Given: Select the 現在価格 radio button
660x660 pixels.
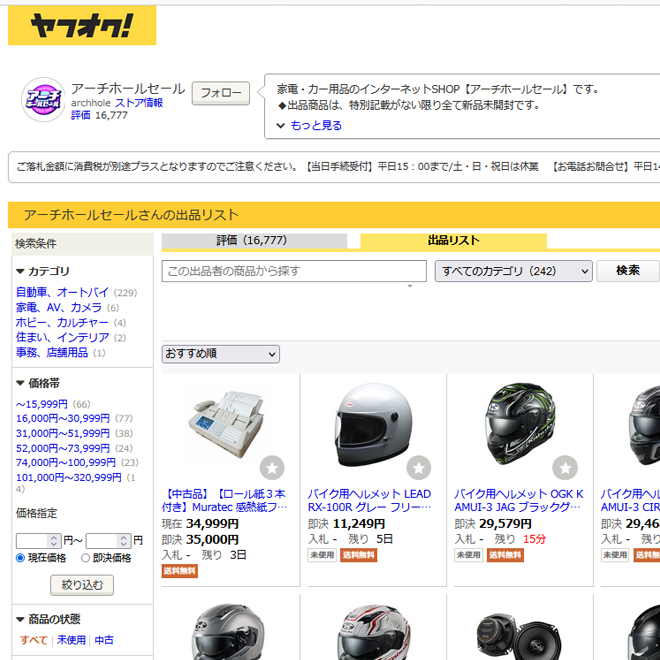Looking at the screenshot, I should [x=21, y=558].
